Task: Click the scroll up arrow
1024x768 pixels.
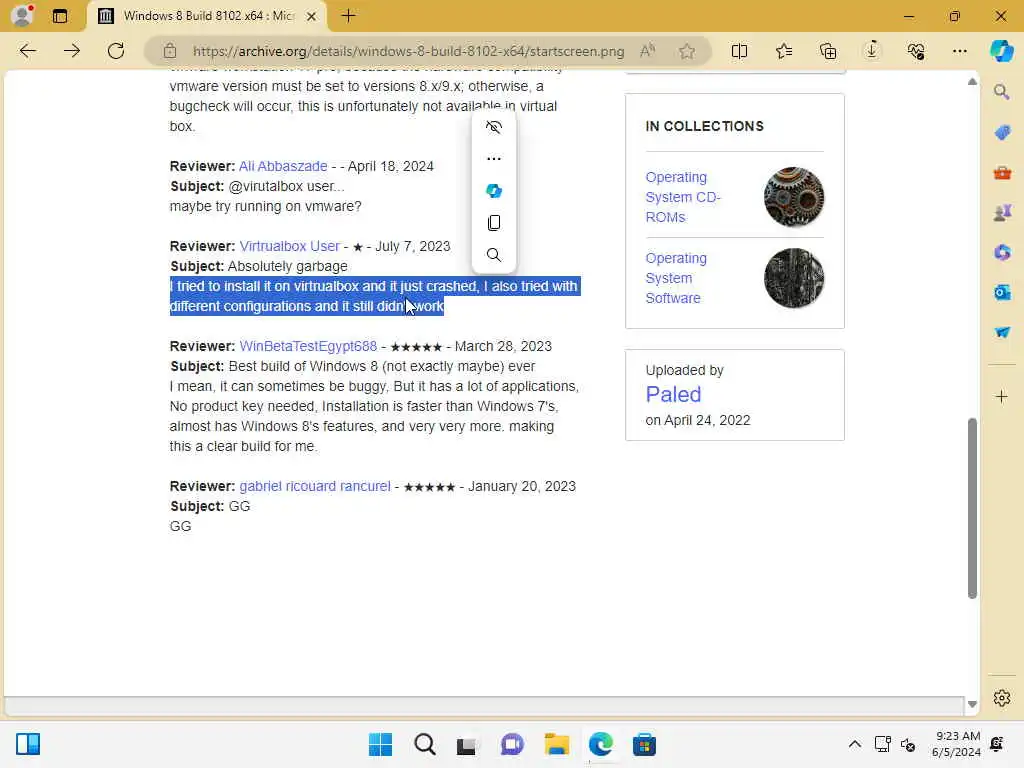Action: [x=972, y=82]
